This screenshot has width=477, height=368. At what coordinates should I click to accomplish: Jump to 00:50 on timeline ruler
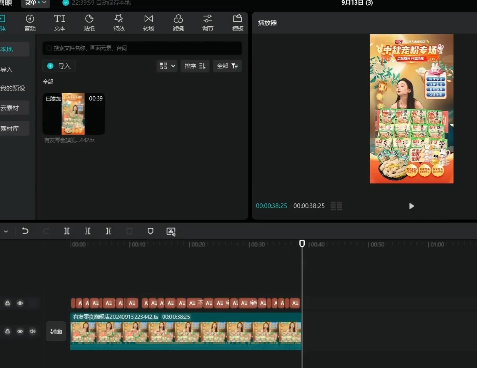tap(376, 244)
